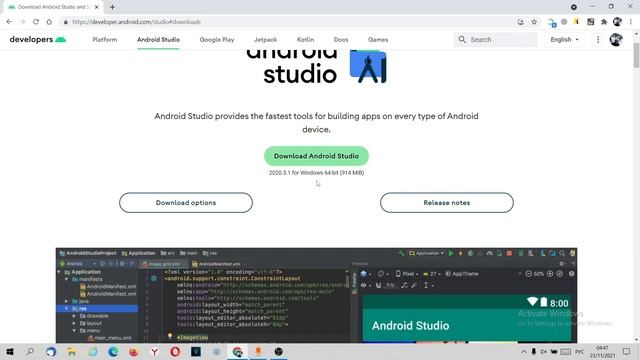
Task: Click the translate extension icon with blue badge
Action: pos(551,22)
